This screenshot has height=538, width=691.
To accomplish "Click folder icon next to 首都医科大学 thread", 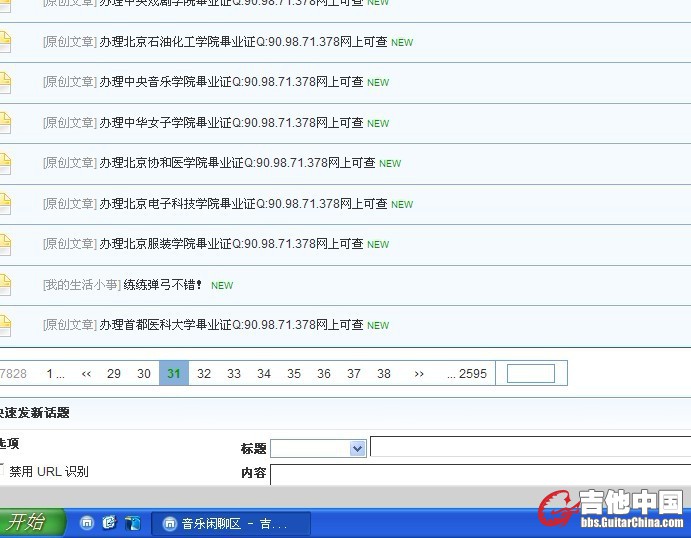I will 4,325.
